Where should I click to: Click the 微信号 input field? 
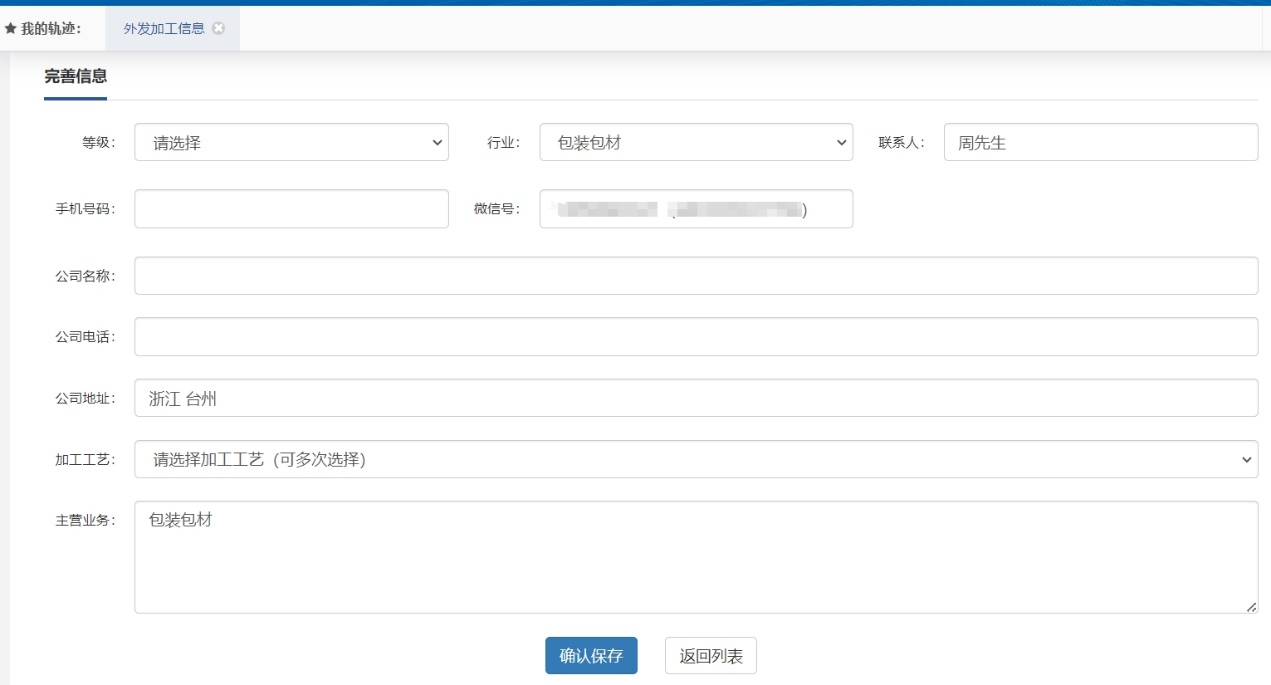click(x=696, y=209)
